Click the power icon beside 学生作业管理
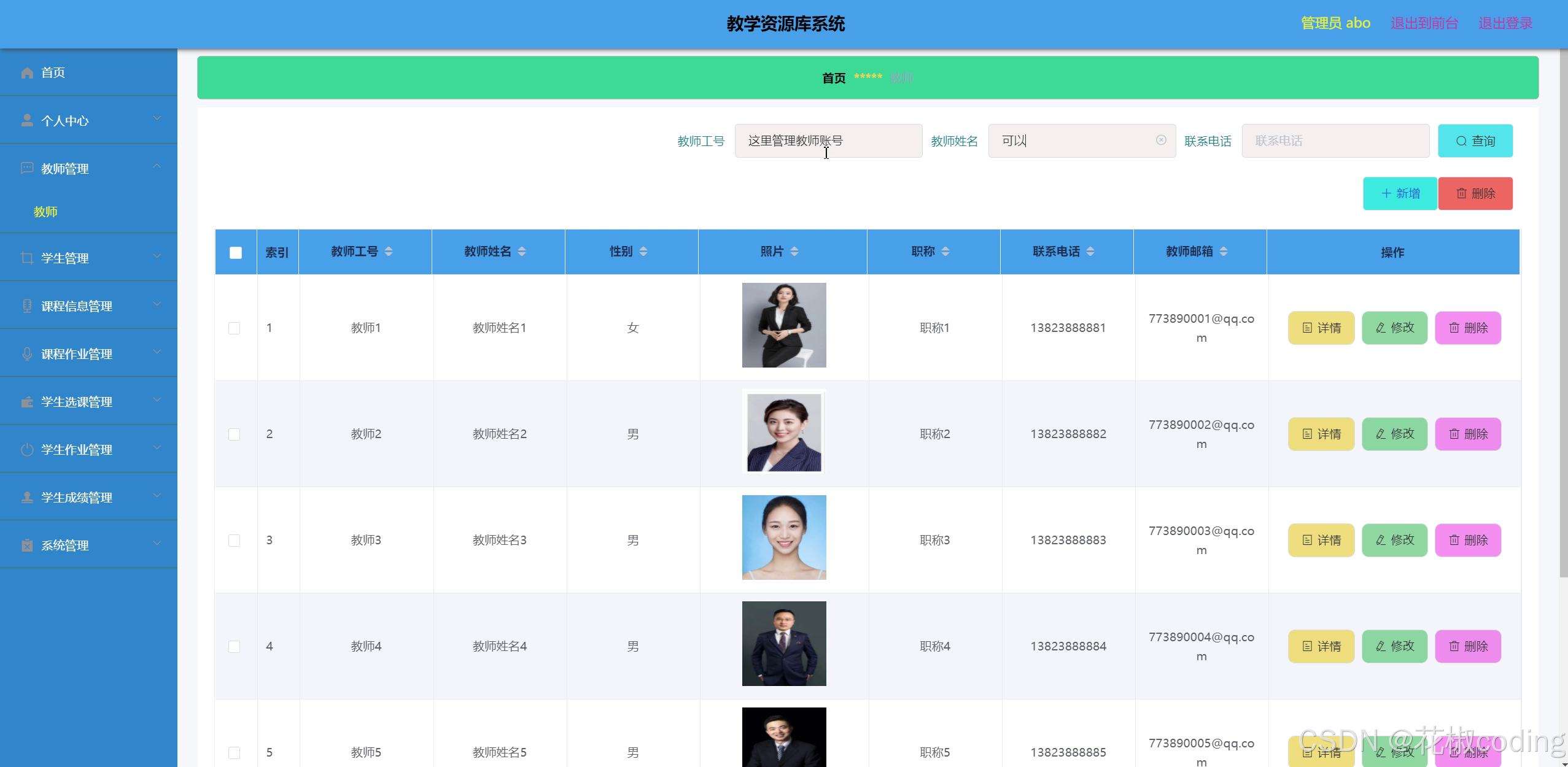 pos(27,449)
